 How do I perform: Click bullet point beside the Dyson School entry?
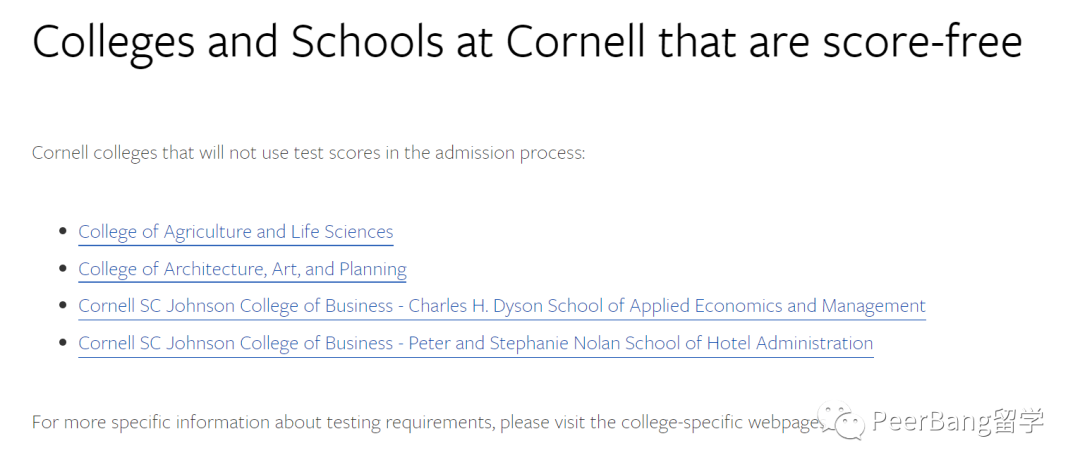pos(64,305)
